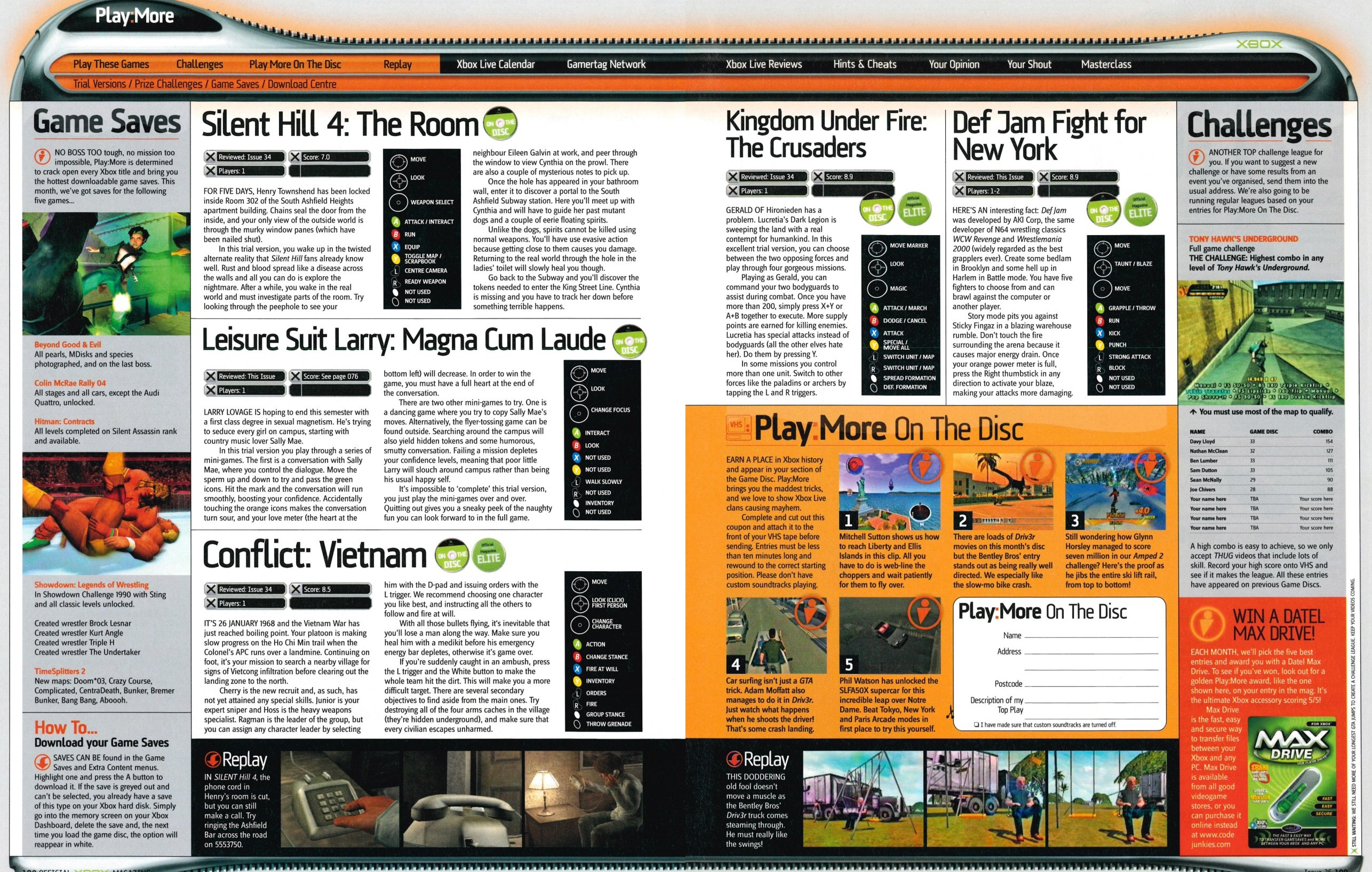Tick the custom soundtracks turned off checkbox
Screen dimensions: 1372x872
pyautogui.click(x=977, y=725)
